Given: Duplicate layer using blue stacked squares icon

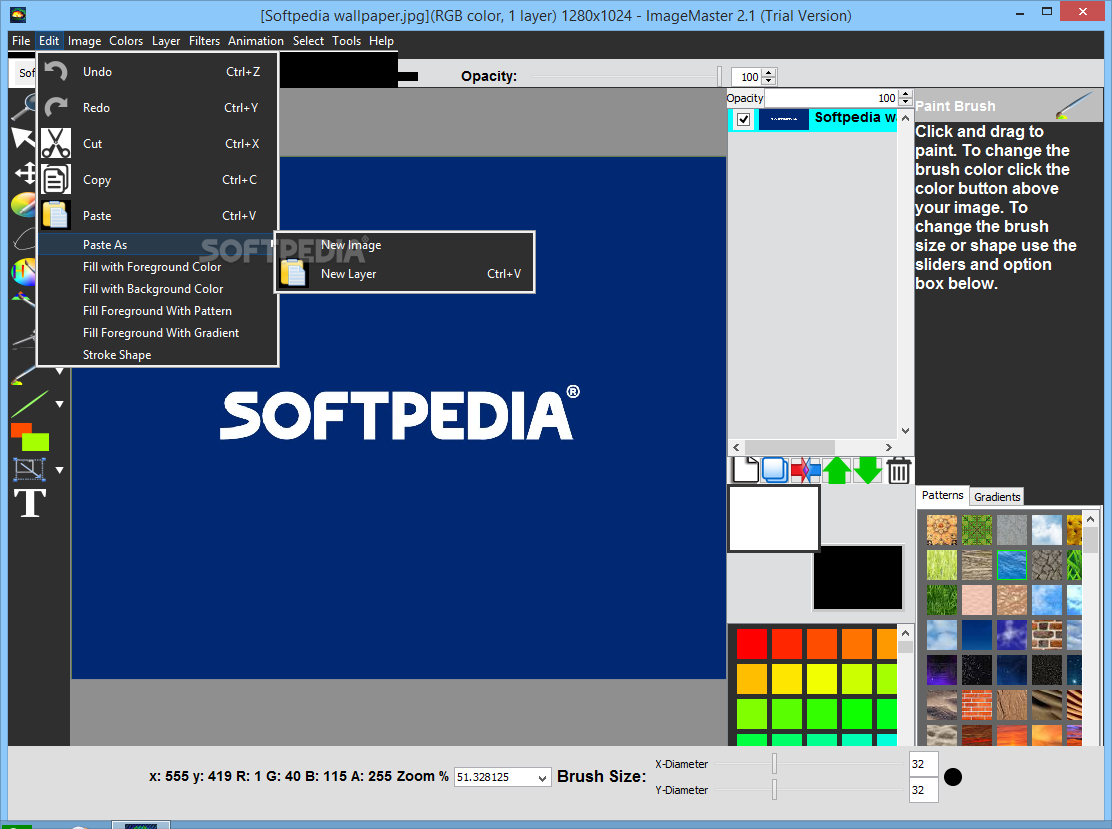Looking at the screenshot, I should (774, 470).
